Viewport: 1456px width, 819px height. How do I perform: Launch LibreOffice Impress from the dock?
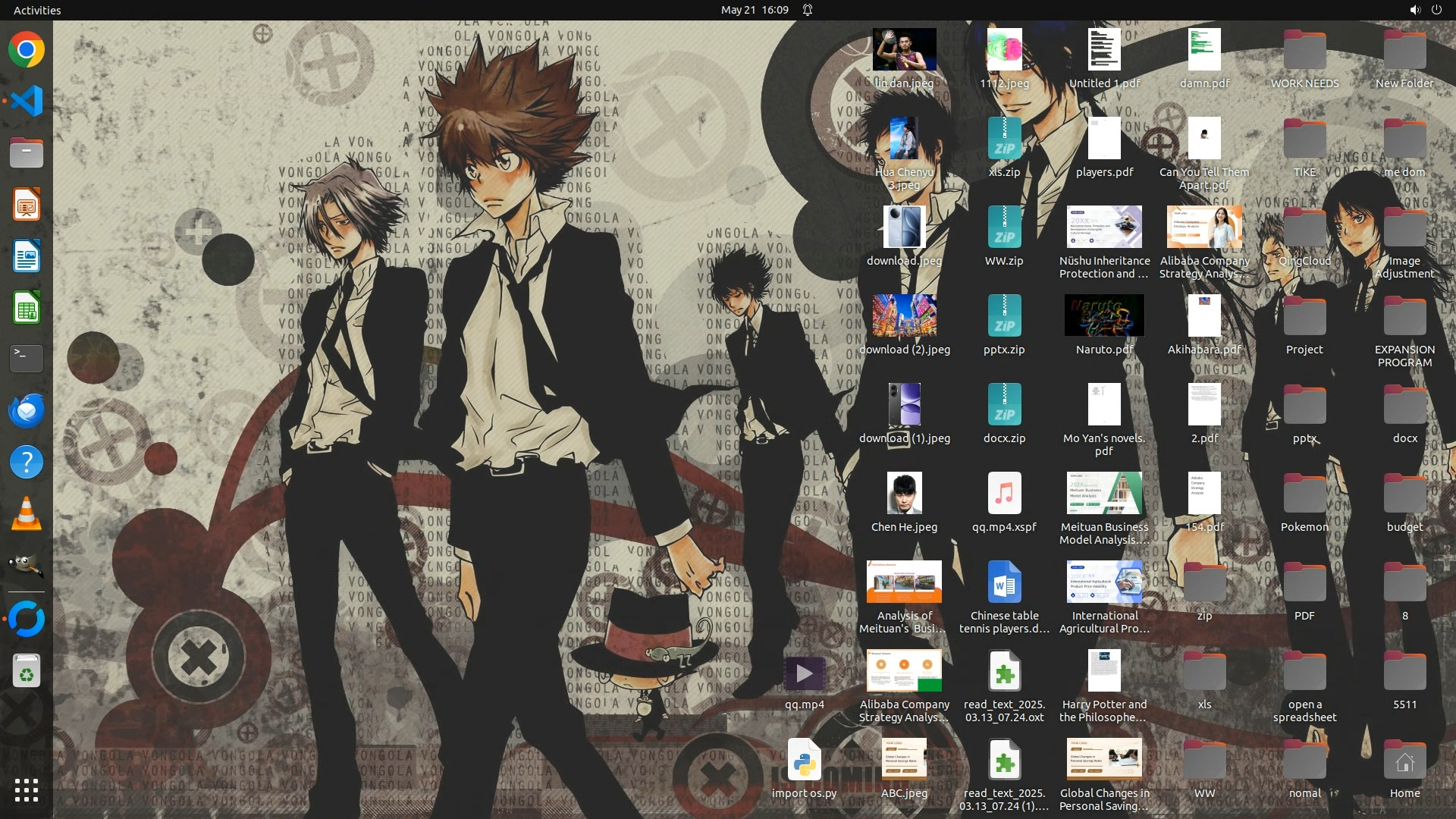coord(27,205)
